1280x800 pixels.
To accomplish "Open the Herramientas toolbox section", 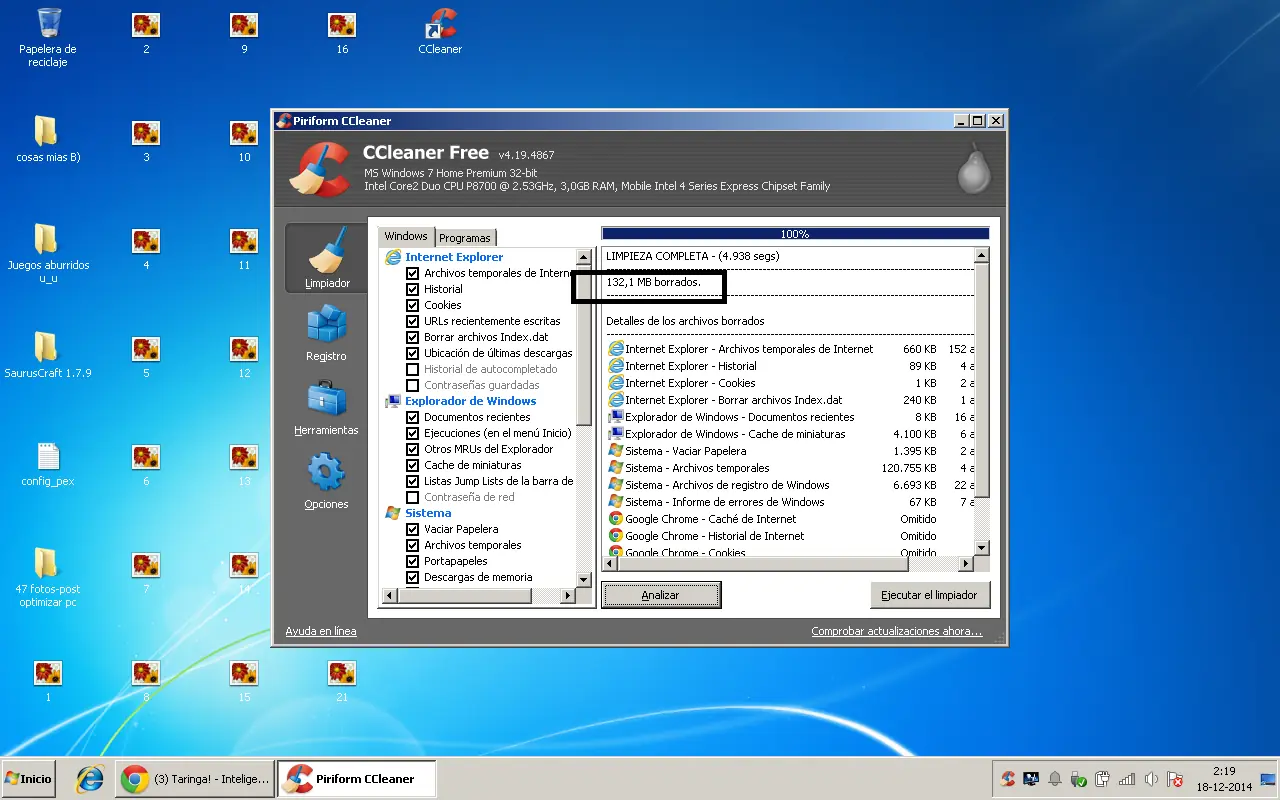I will (326, 408).
